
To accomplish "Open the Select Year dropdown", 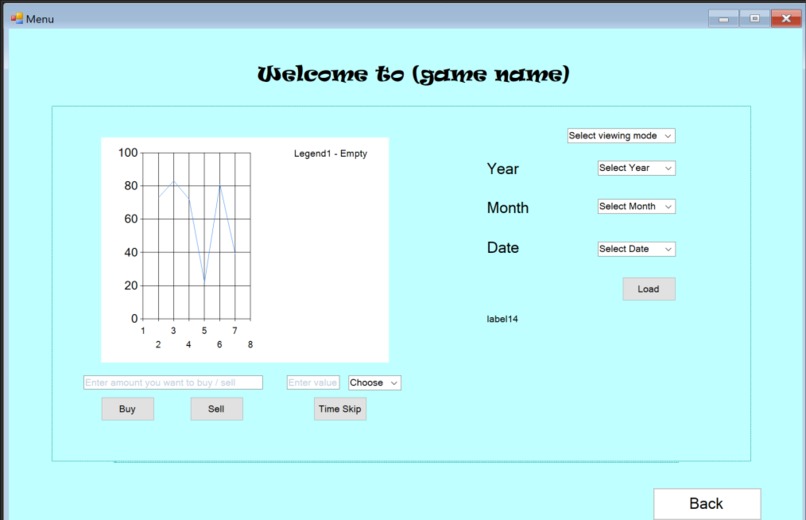I will click(x=636, y=168).
